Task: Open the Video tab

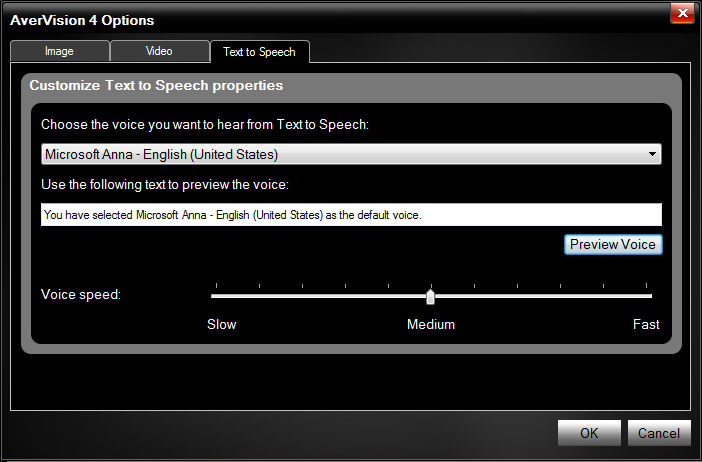Action: [x=159, y=51]
